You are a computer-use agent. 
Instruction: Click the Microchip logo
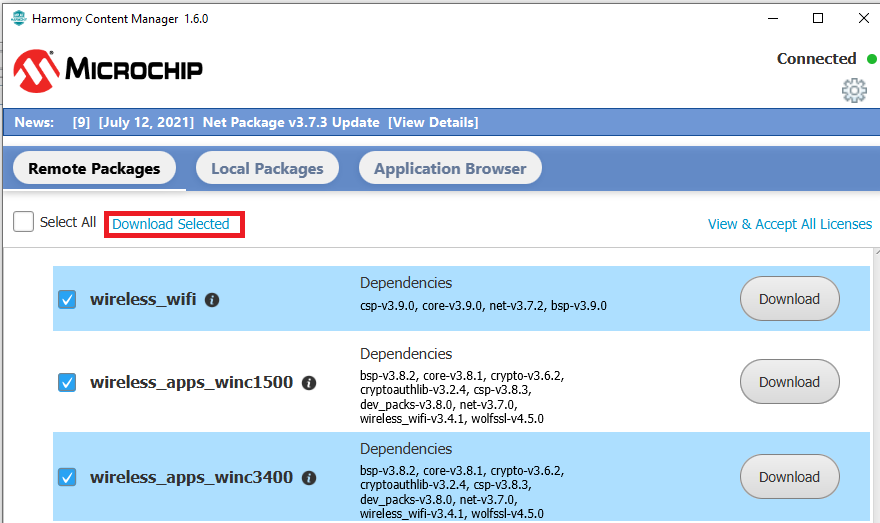(x=108, y=69)
